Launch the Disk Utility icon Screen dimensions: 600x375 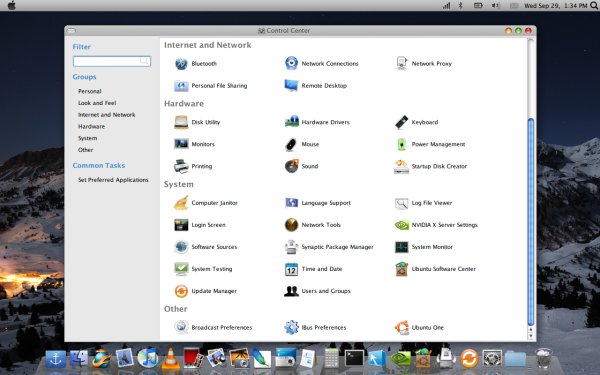tap(181, 122)
